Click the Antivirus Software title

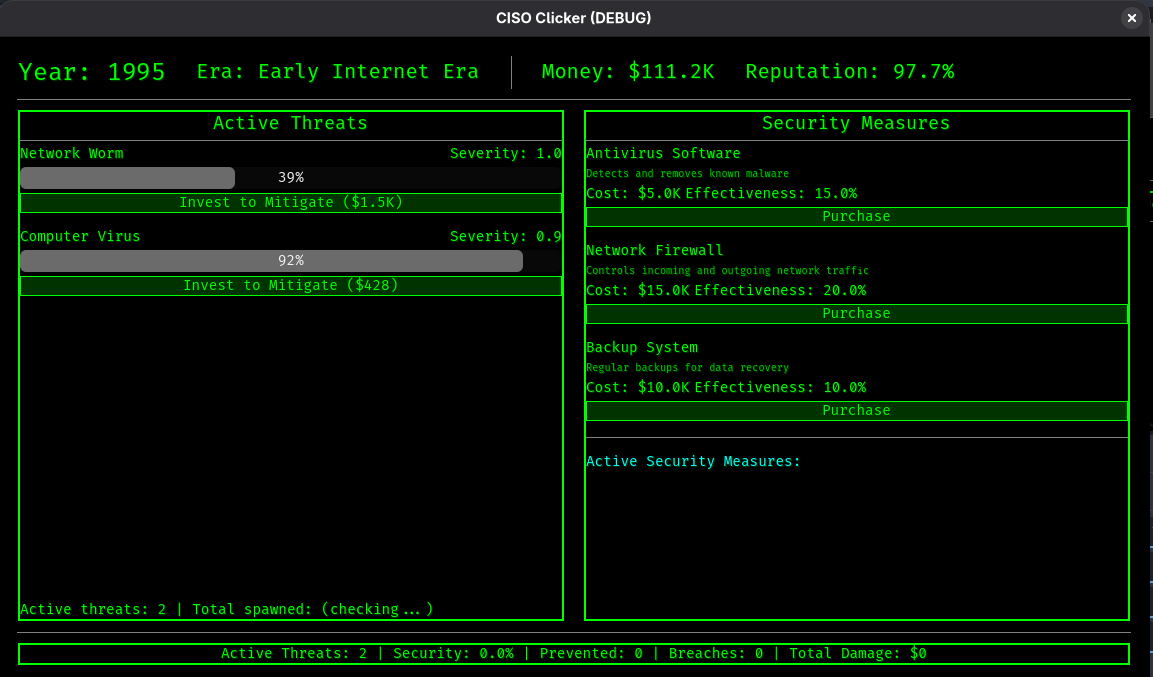(x=663, y=154)
